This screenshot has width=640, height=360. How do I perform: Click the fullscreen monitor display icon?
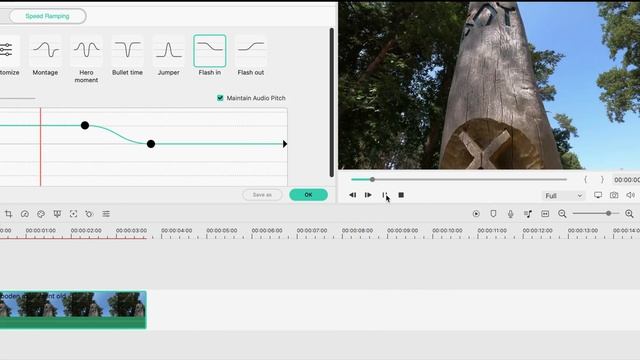(x=598, y=195)
